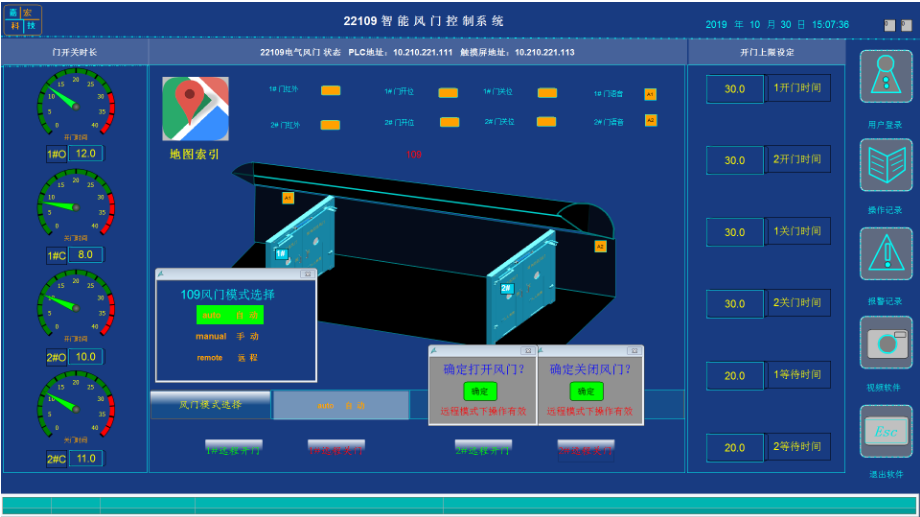
Task: Select the auto 自动 mode option
Action: click(230, 315)
